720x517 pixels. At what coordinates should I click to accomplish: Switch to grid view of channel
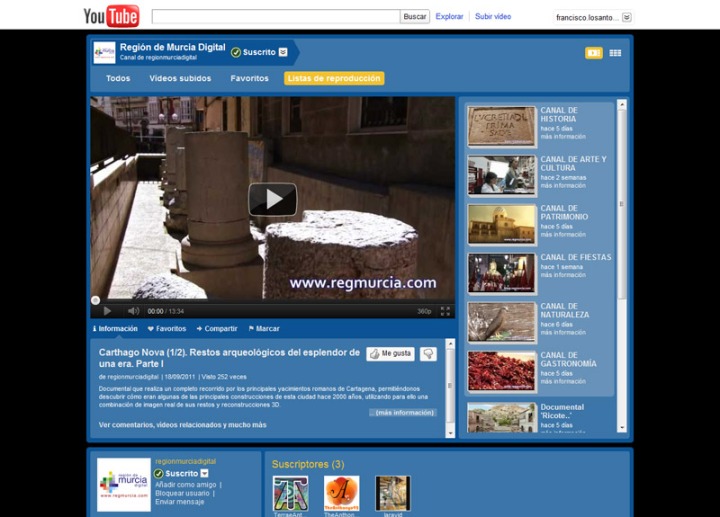coord(615,53)
